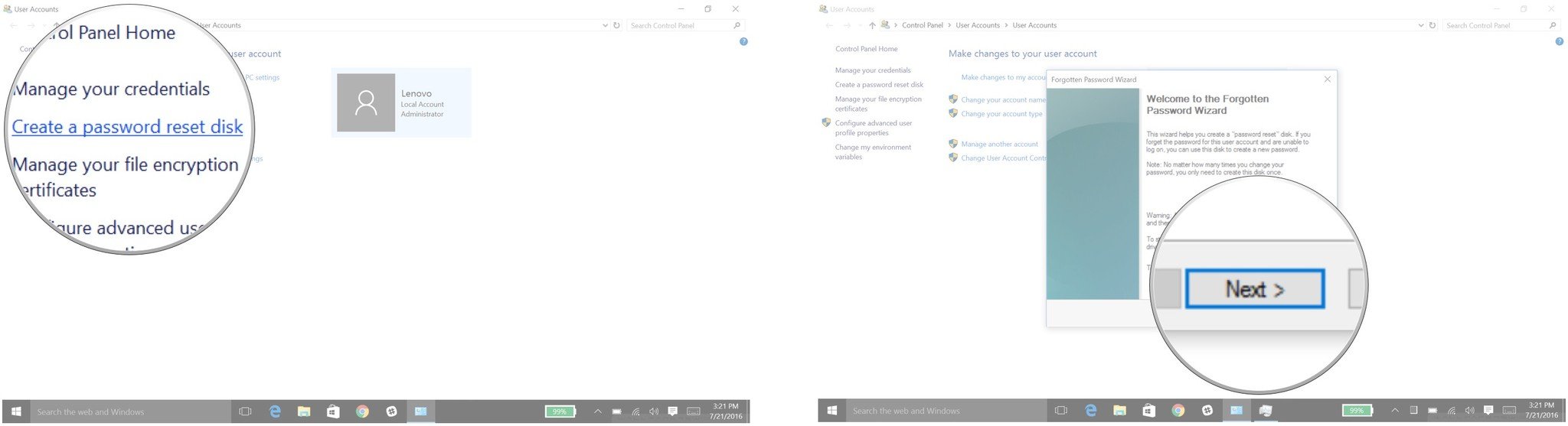Open the Help icon in the Lenovo account window
This screenshot has height=426, width=1568.
pyautogui.click(x=743, y=41)
